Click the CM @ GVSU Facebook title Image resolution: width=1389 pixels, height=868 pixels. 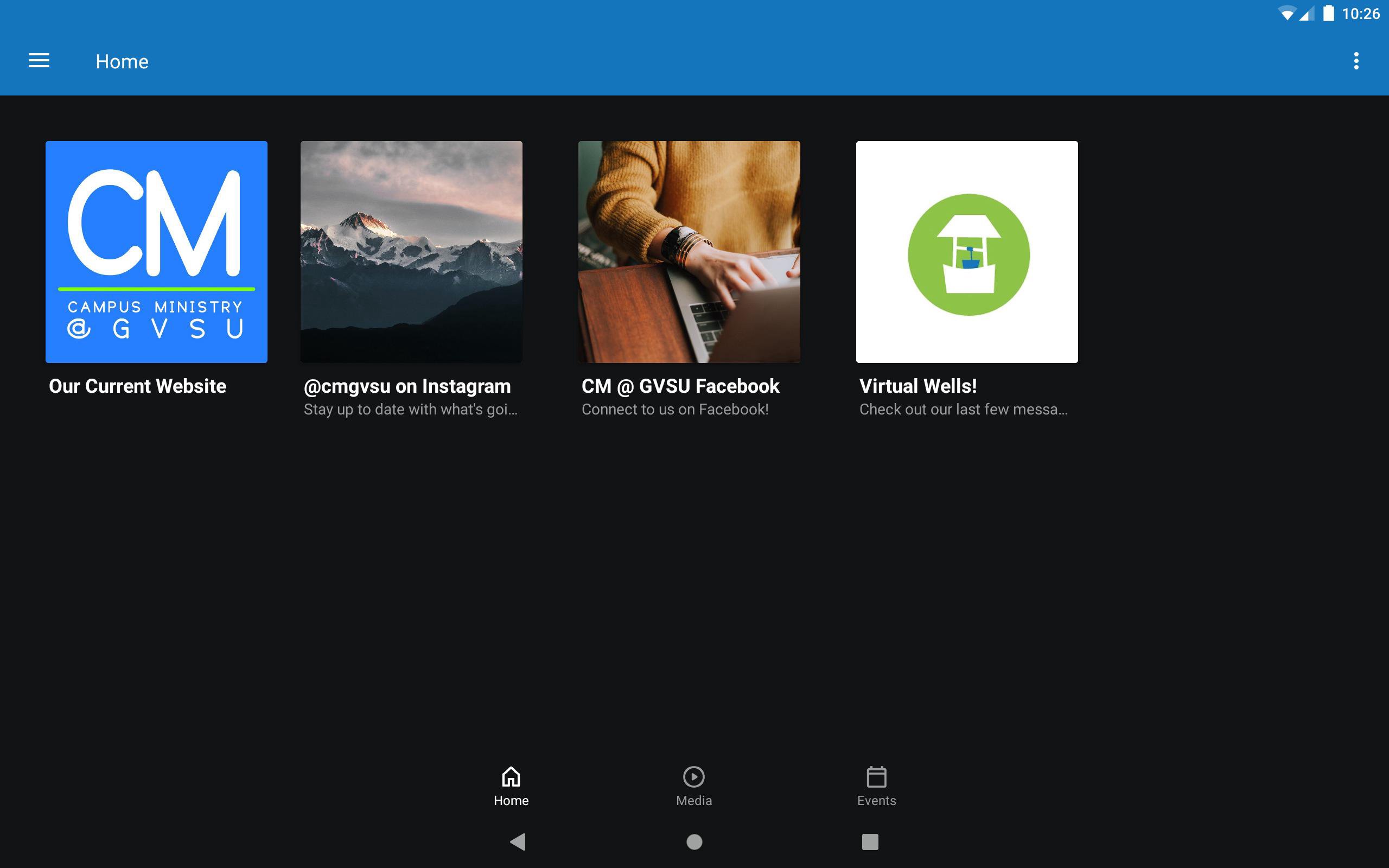tap(680, 386)
